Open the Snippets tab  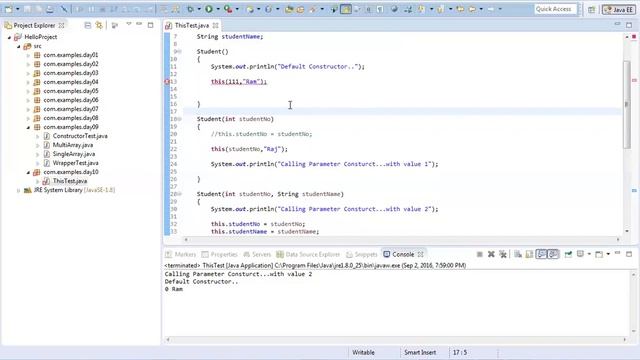362,254
